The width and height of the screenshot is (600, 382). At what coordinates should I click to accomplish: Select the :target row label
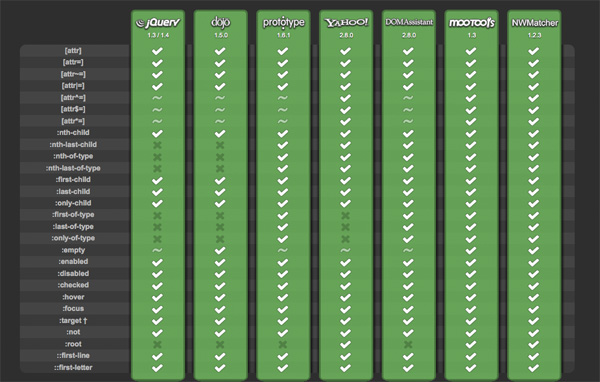coord(73,320)
